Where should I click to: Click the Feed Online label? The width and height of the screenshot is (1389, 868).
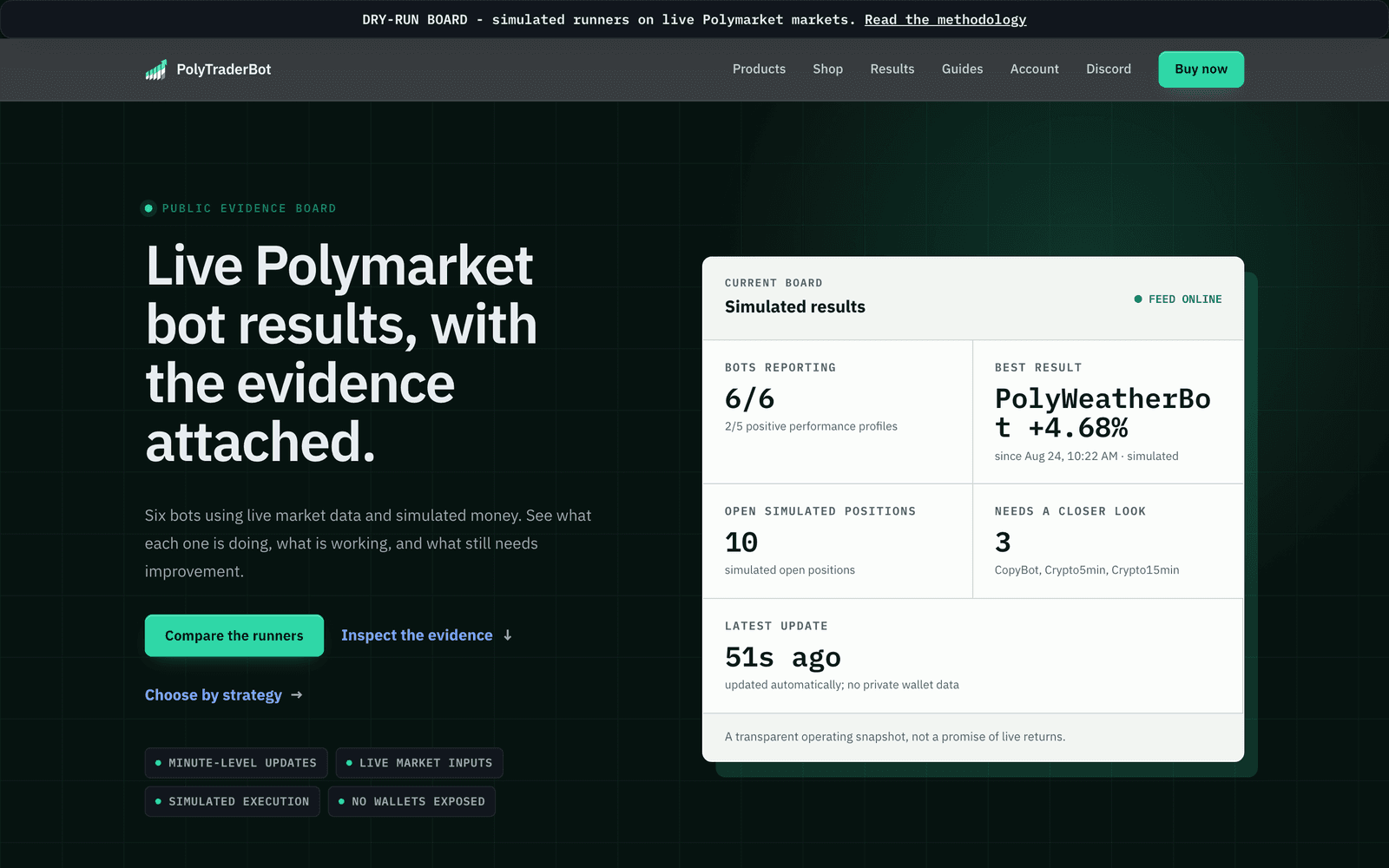[x=1185, y=299]
